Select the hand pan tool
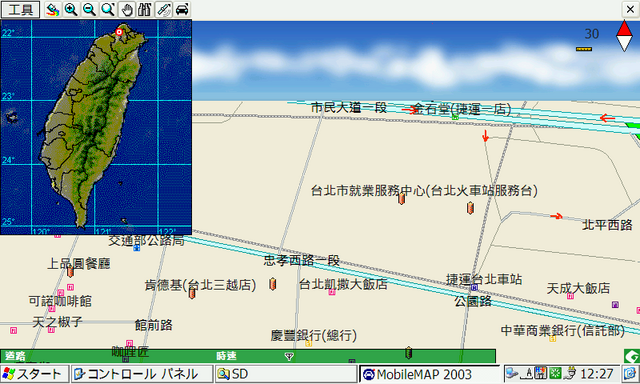 [x=127, y=9]
